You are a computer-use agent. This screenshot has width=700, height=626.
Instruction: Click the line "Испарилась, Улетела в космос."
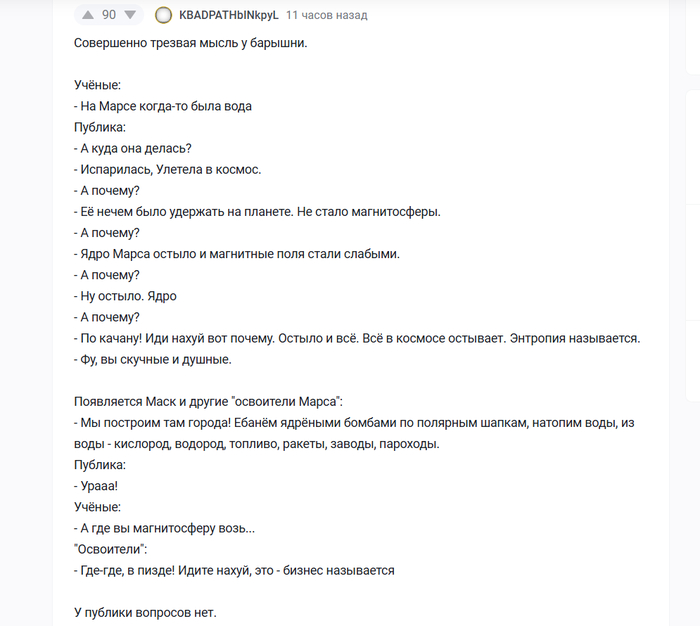pos(170,169)
